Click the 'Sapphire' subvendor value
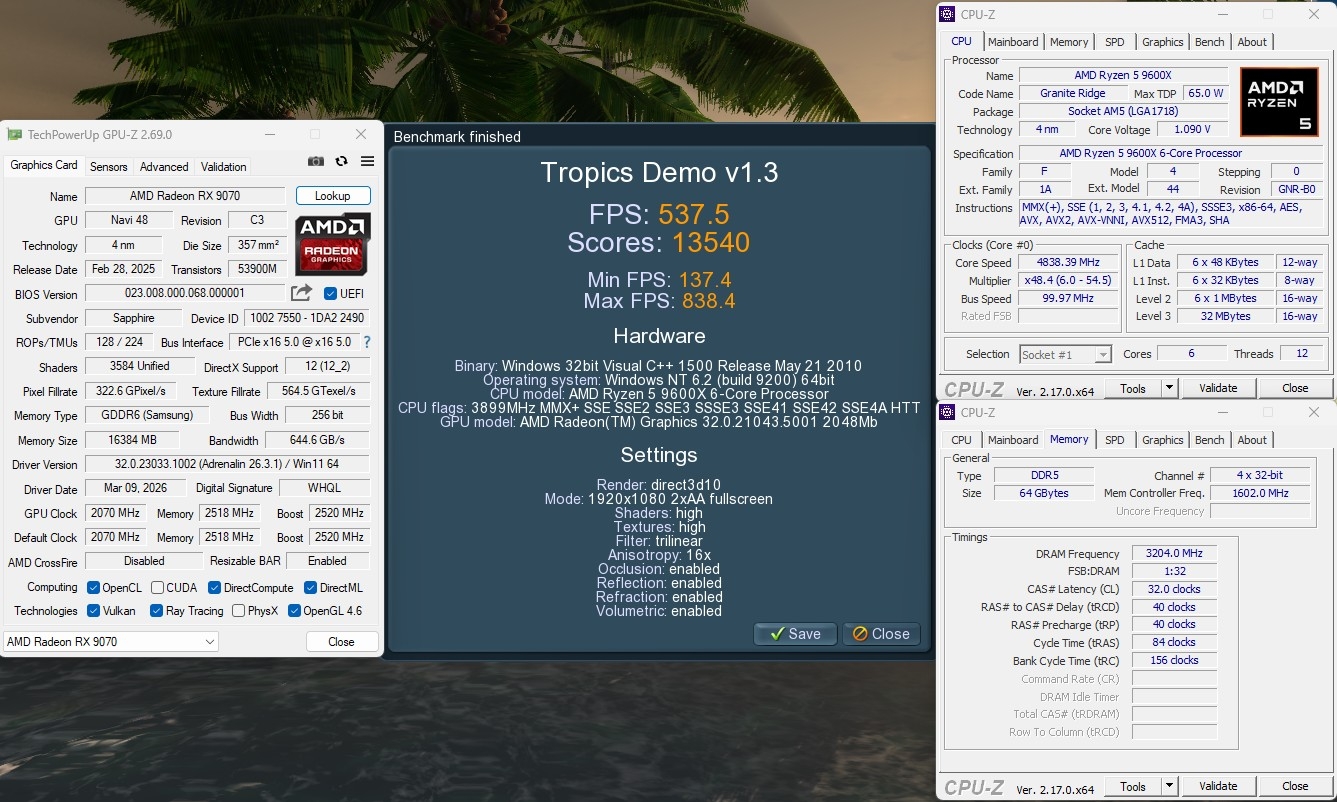The width and height of the screenshot is (1337, 802). [x=134, y=318]
